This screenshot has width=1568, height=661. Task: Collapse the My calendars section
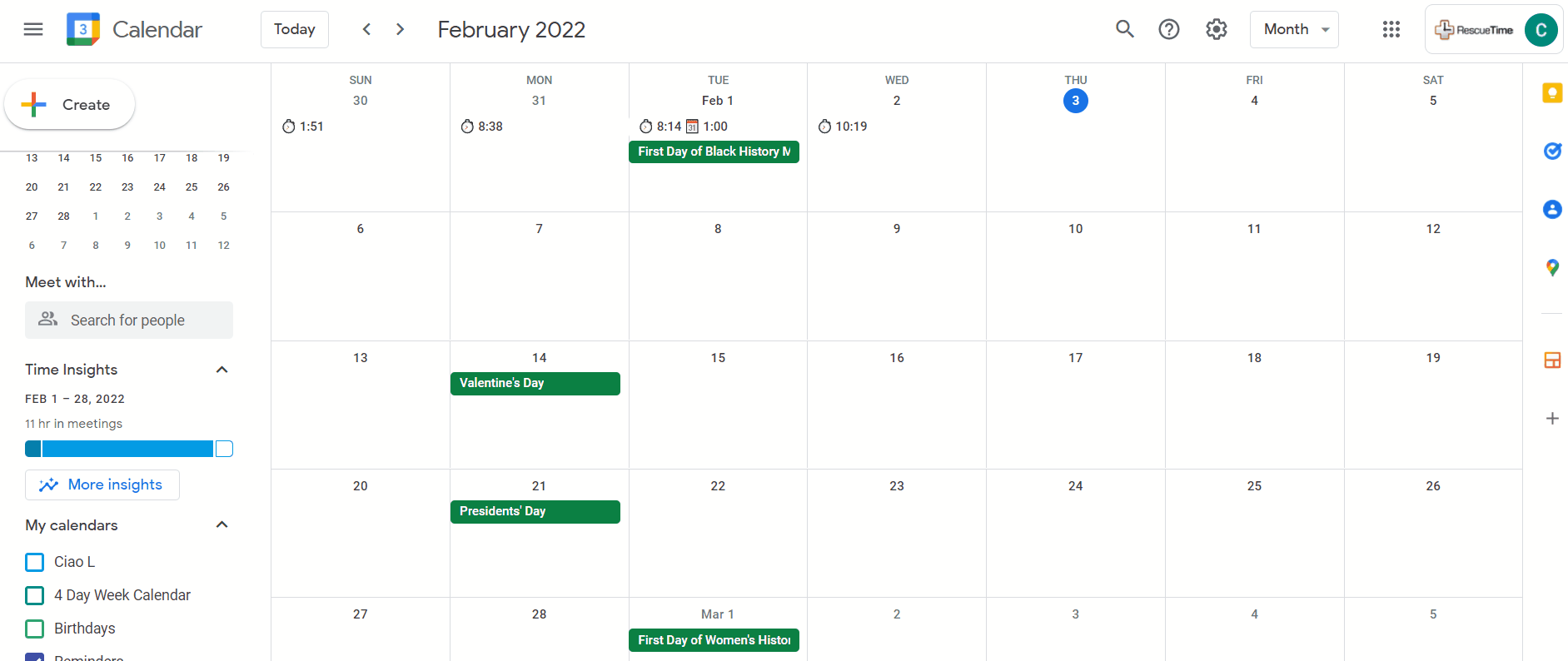tap(222, 524)
